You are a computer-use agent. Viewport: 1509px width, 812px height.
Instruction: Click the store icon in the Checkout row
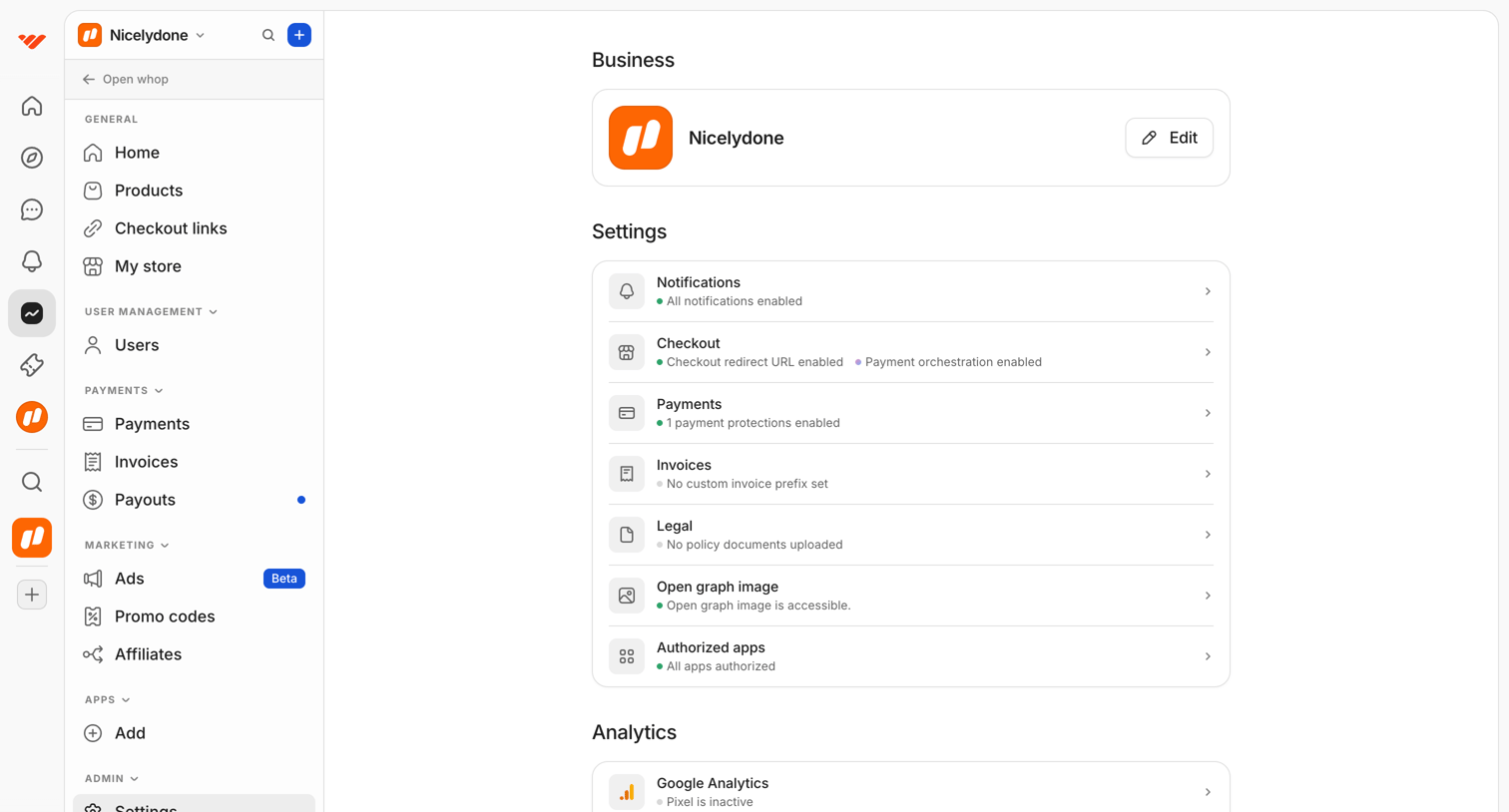point(627,352)
